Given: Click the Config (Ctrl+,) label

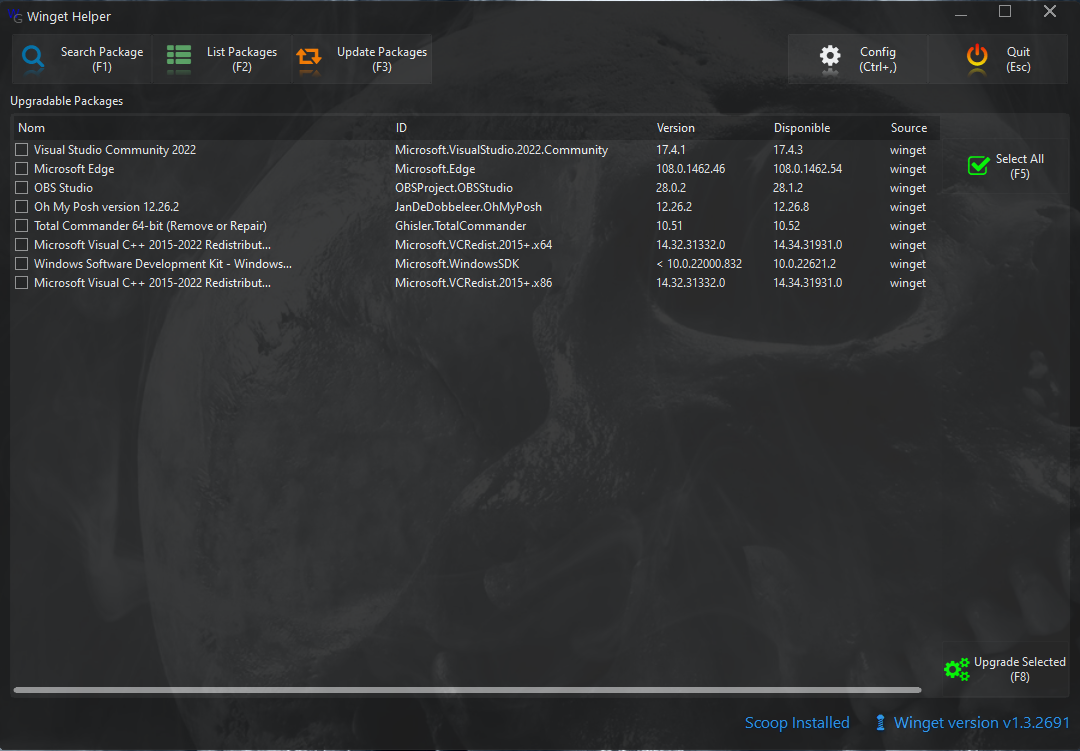Looking at the screenshot, I should pyautogui.click(x=878, y=59).
